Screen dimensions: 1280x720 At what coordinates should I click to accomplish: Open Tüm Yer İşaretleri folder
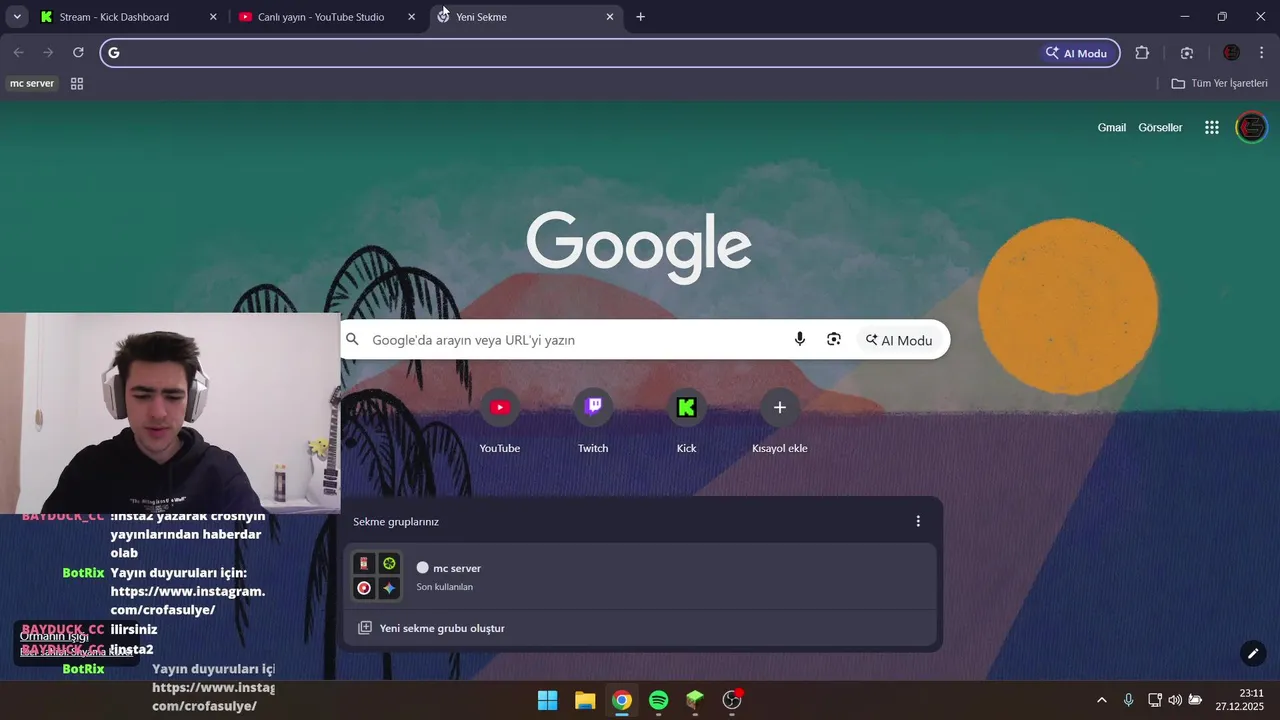(1219, 83)
